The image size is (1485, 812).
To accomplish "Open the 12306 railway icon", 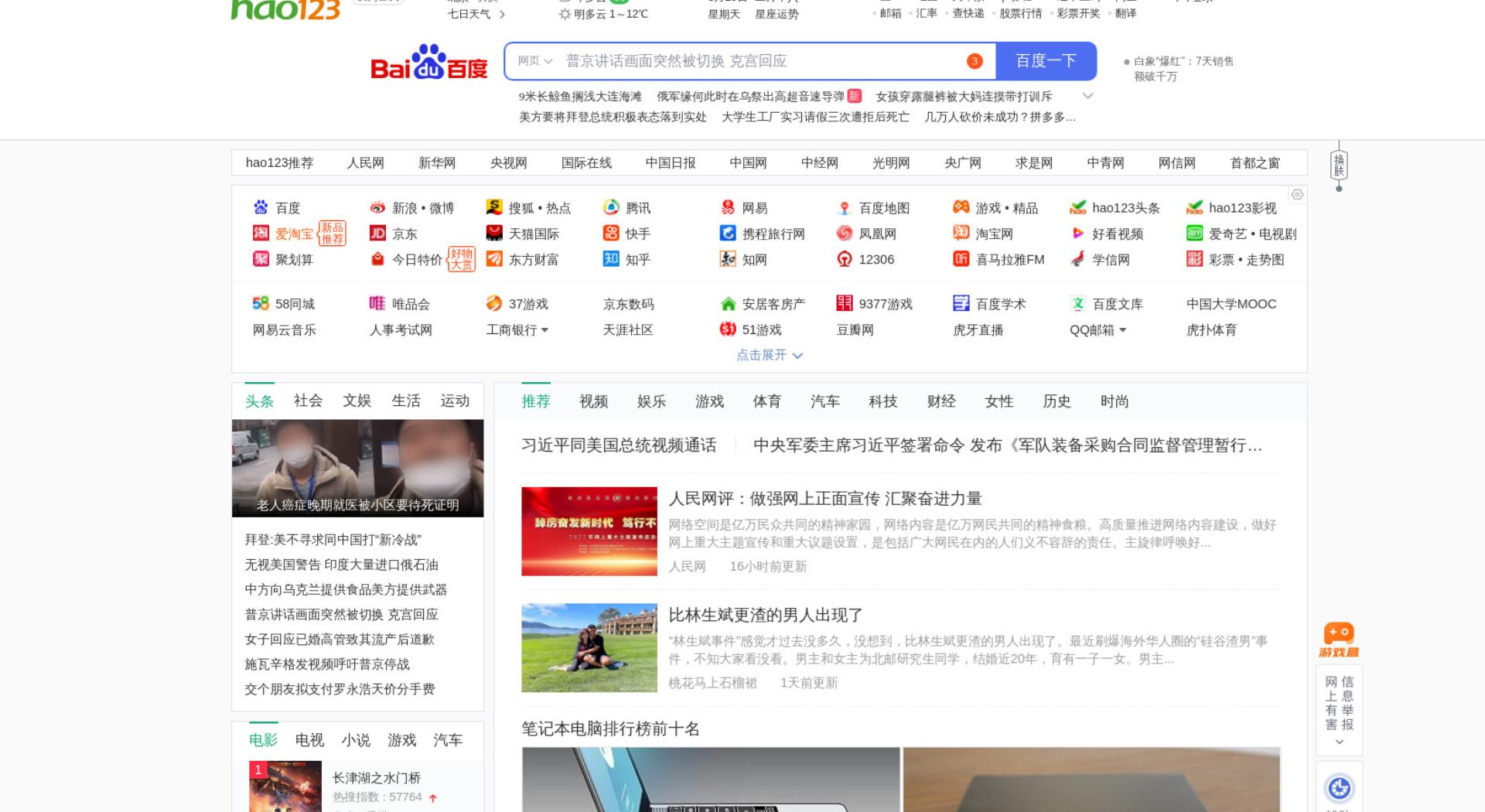I will [x=845, y=259].
